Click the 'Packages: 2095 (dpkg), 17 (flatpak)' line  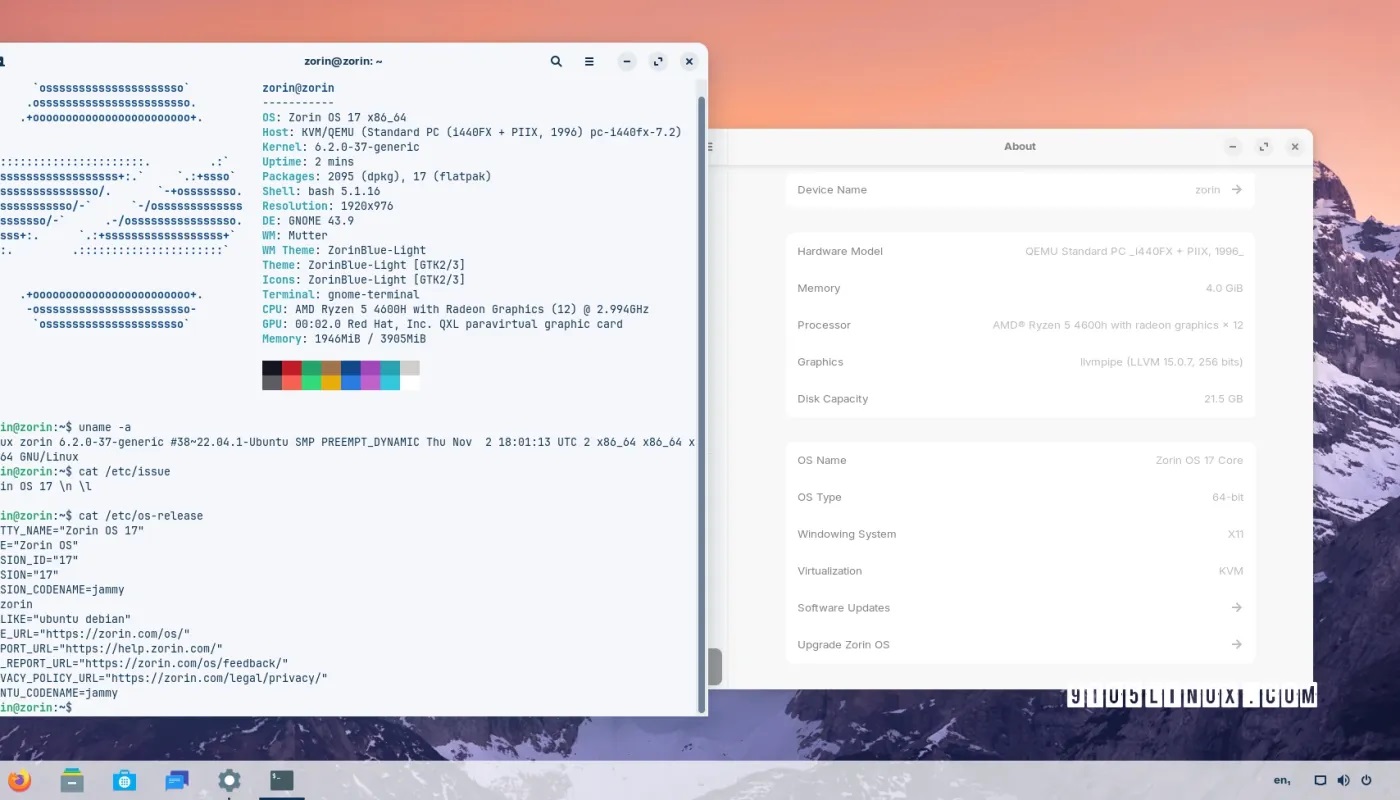pos(377,176)
